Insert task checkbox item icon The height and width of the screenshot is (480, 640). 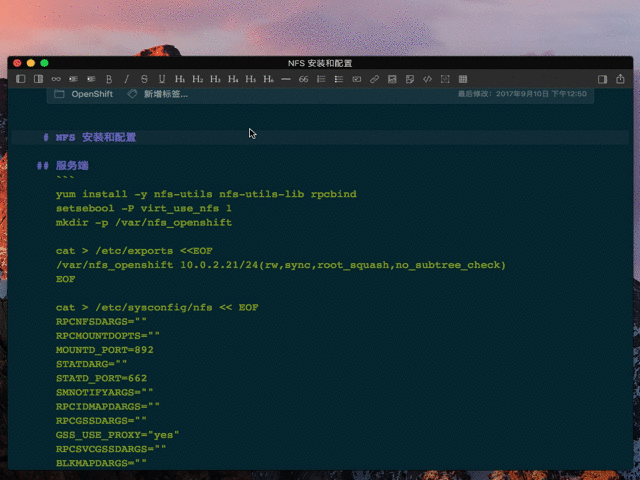coord(357,79)
